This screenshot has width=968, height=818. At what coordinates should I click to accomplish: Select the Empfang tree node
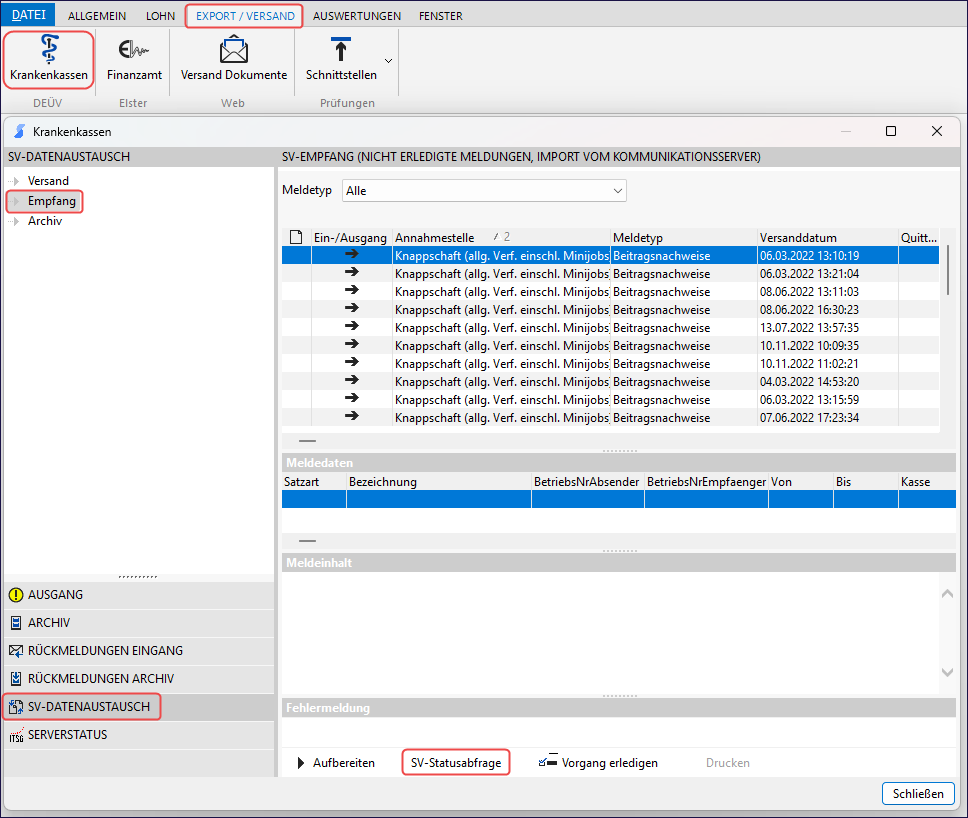click(51, 201)
